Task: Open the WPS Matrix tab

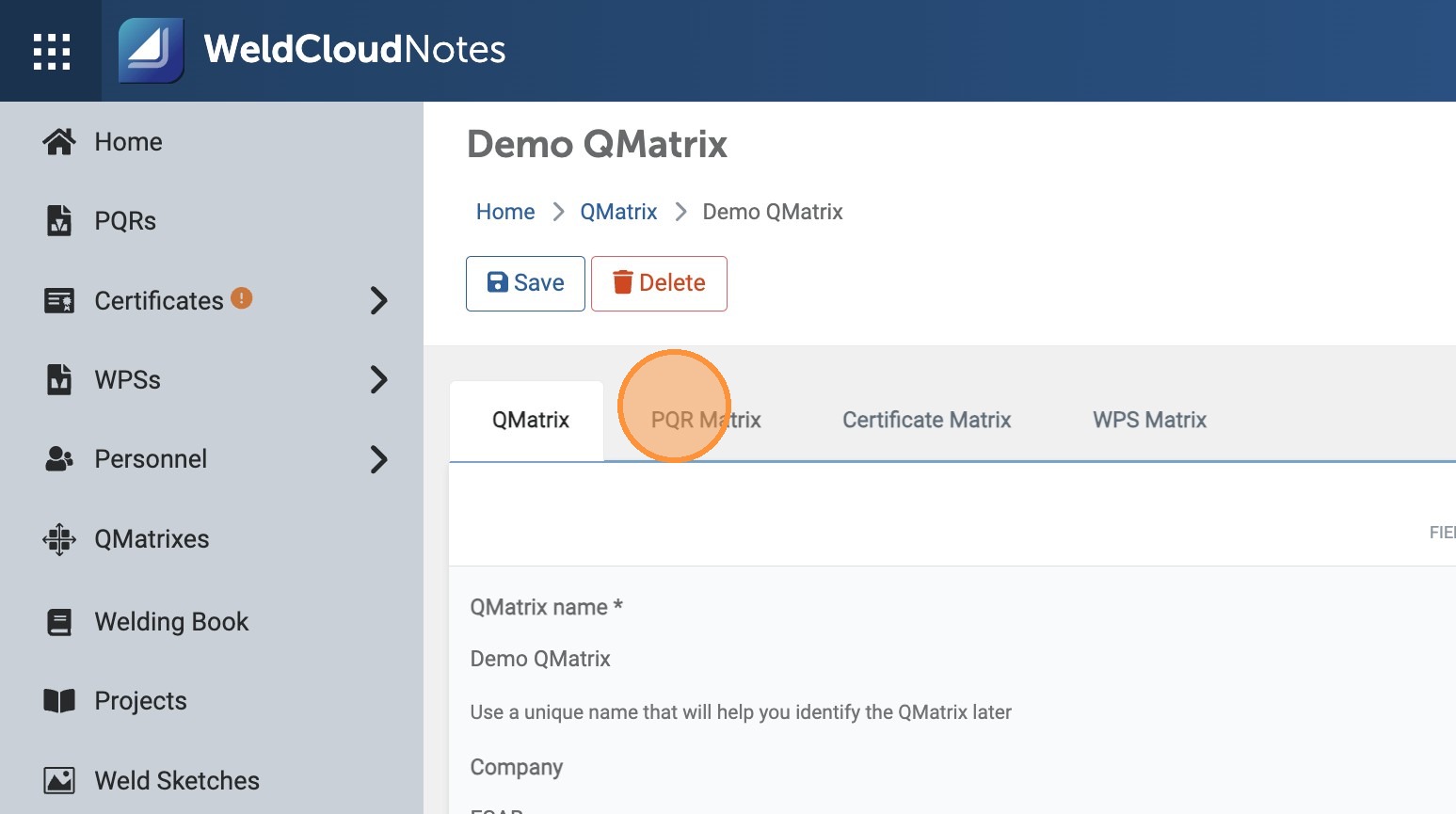Action: click(x=1149, y=420)
